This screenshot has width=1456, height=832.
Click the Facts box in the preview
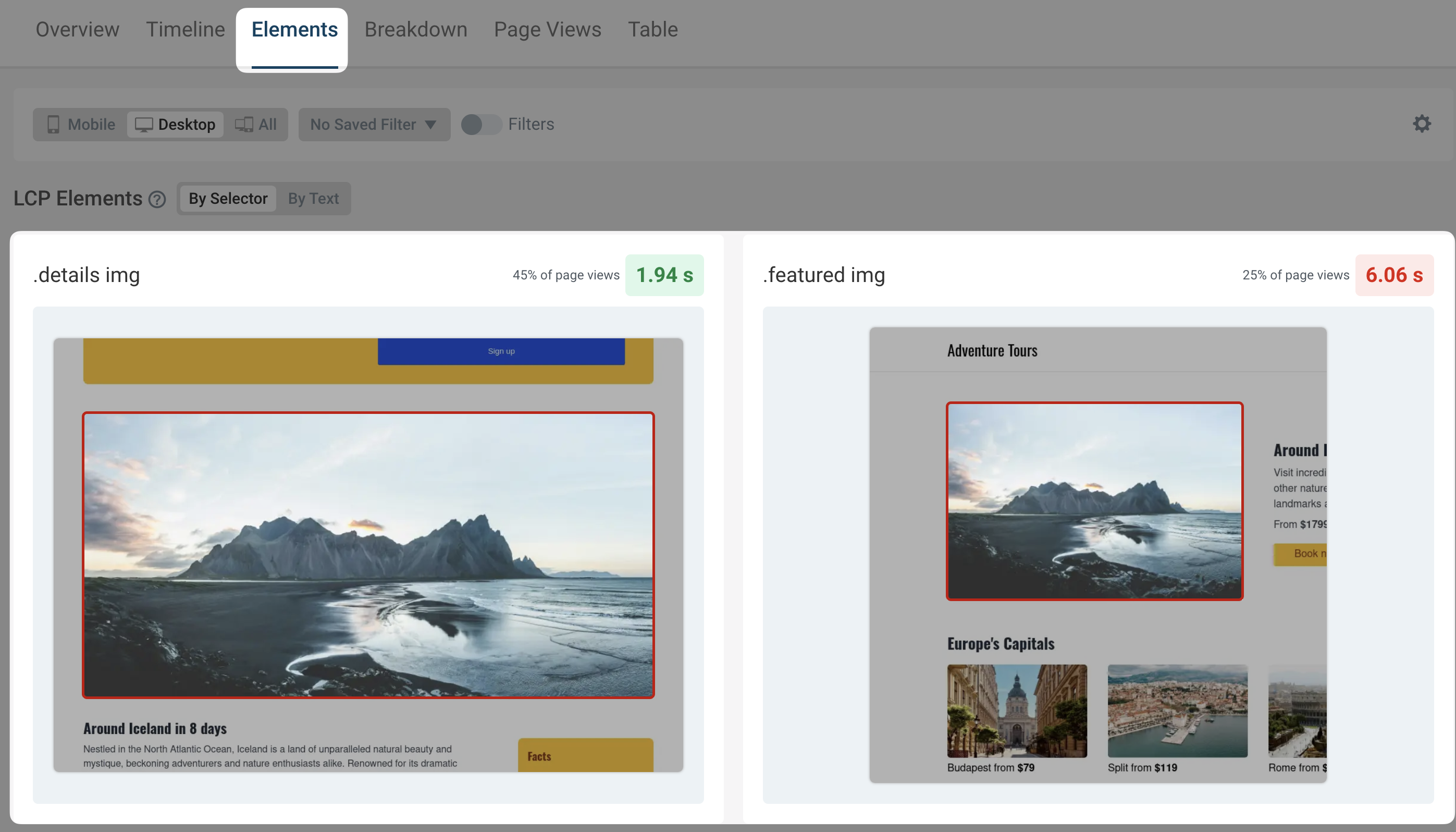click(586, 755)
